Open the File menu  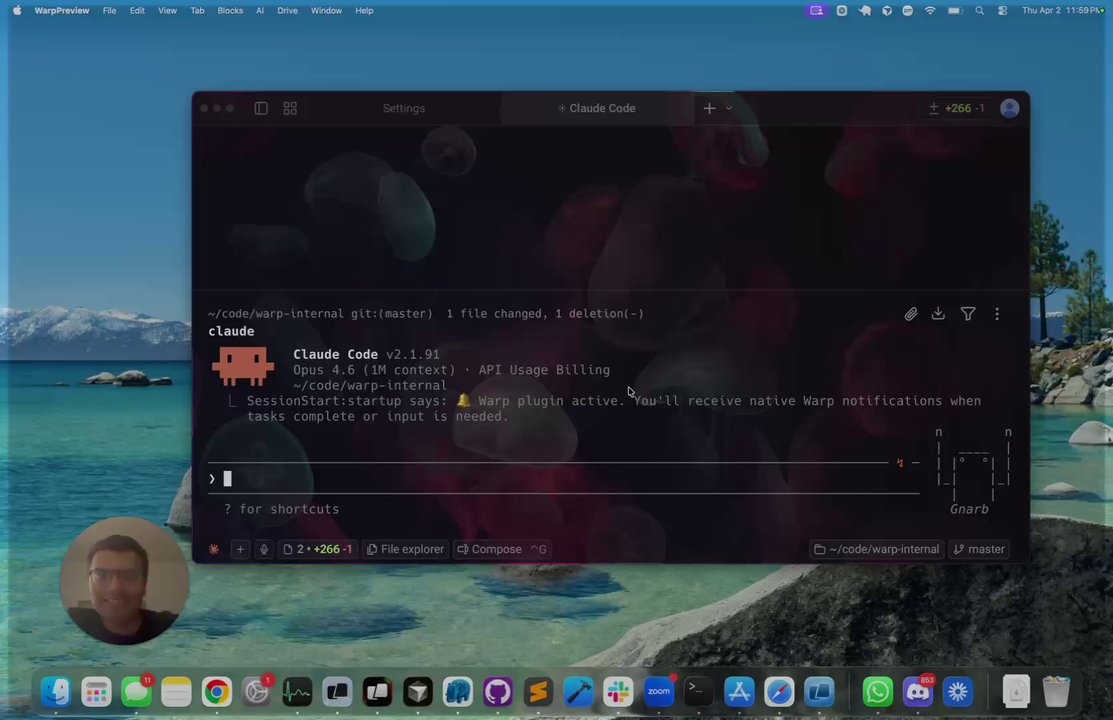pos(109,11)
